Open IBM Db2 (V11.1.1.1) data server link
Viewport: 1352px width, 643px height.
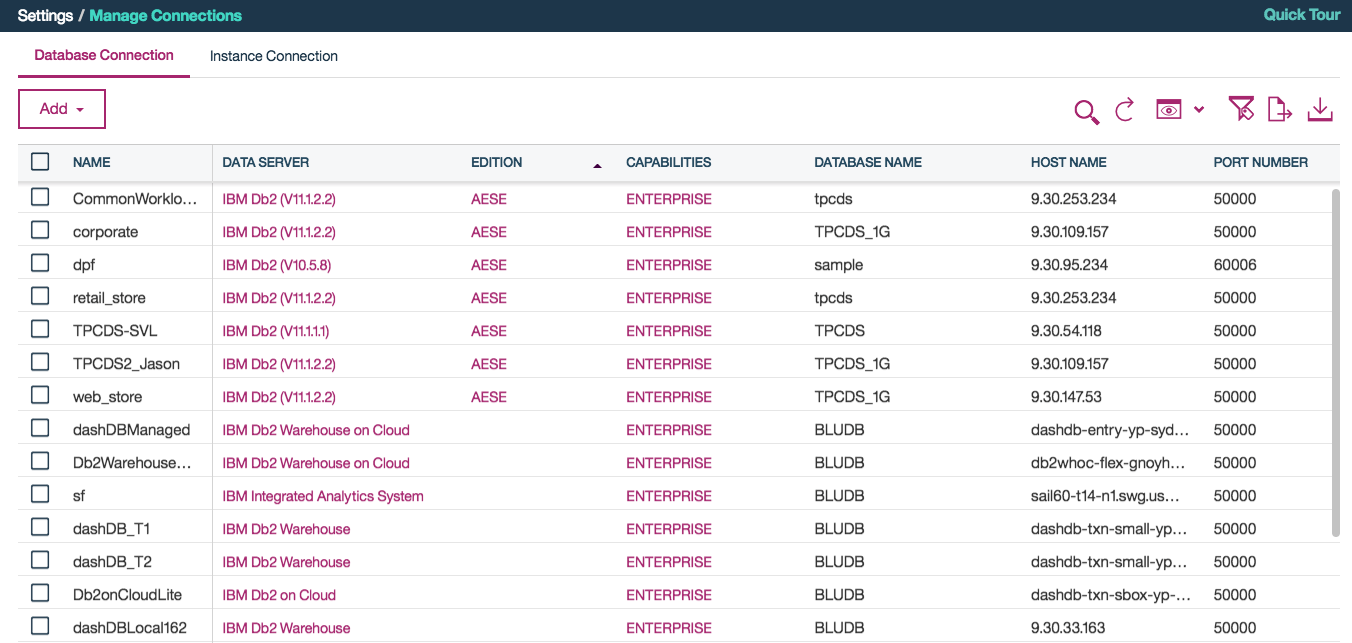tap(276, 331)
